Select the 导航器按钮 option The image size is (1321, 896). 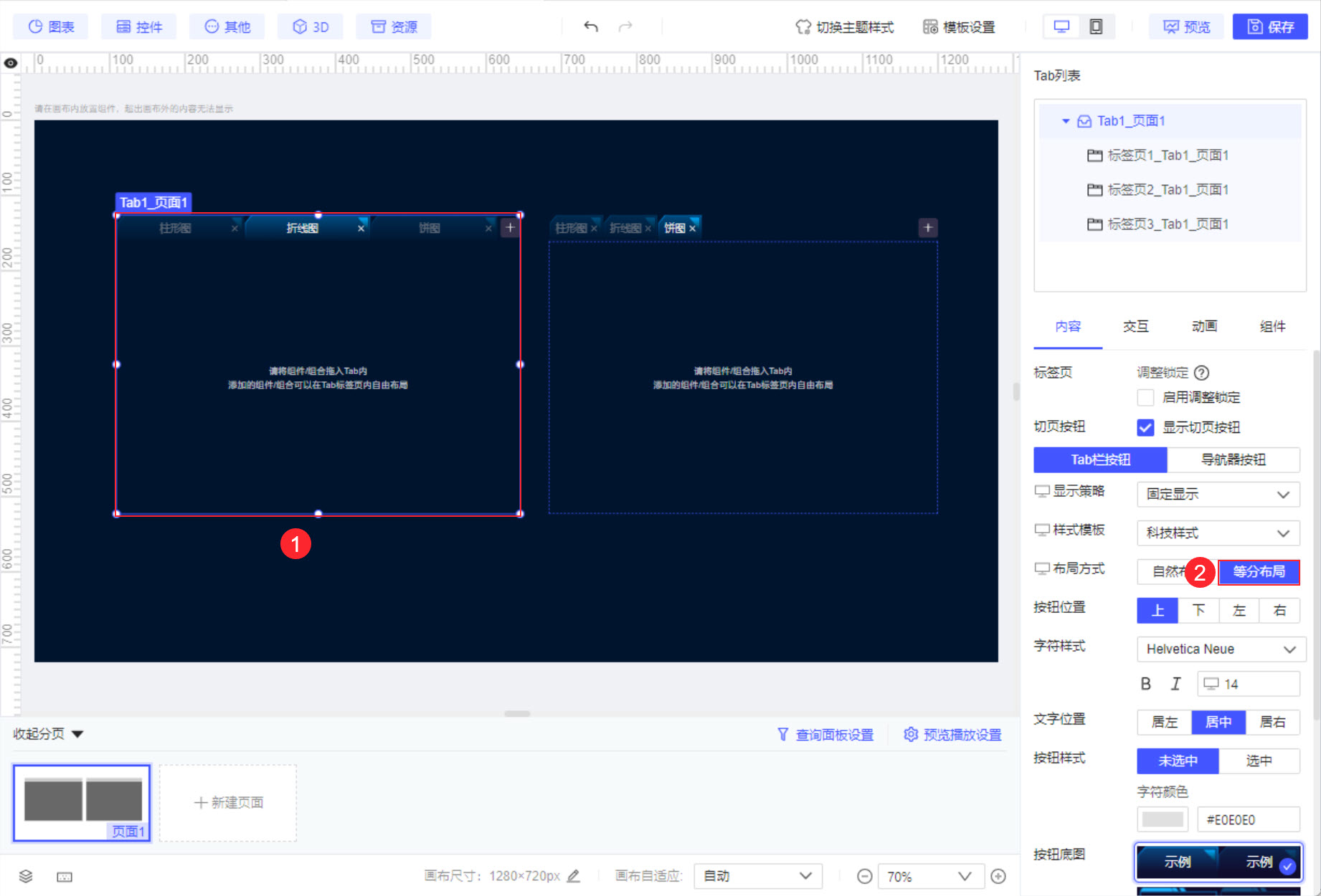(x=1234, y=459)
